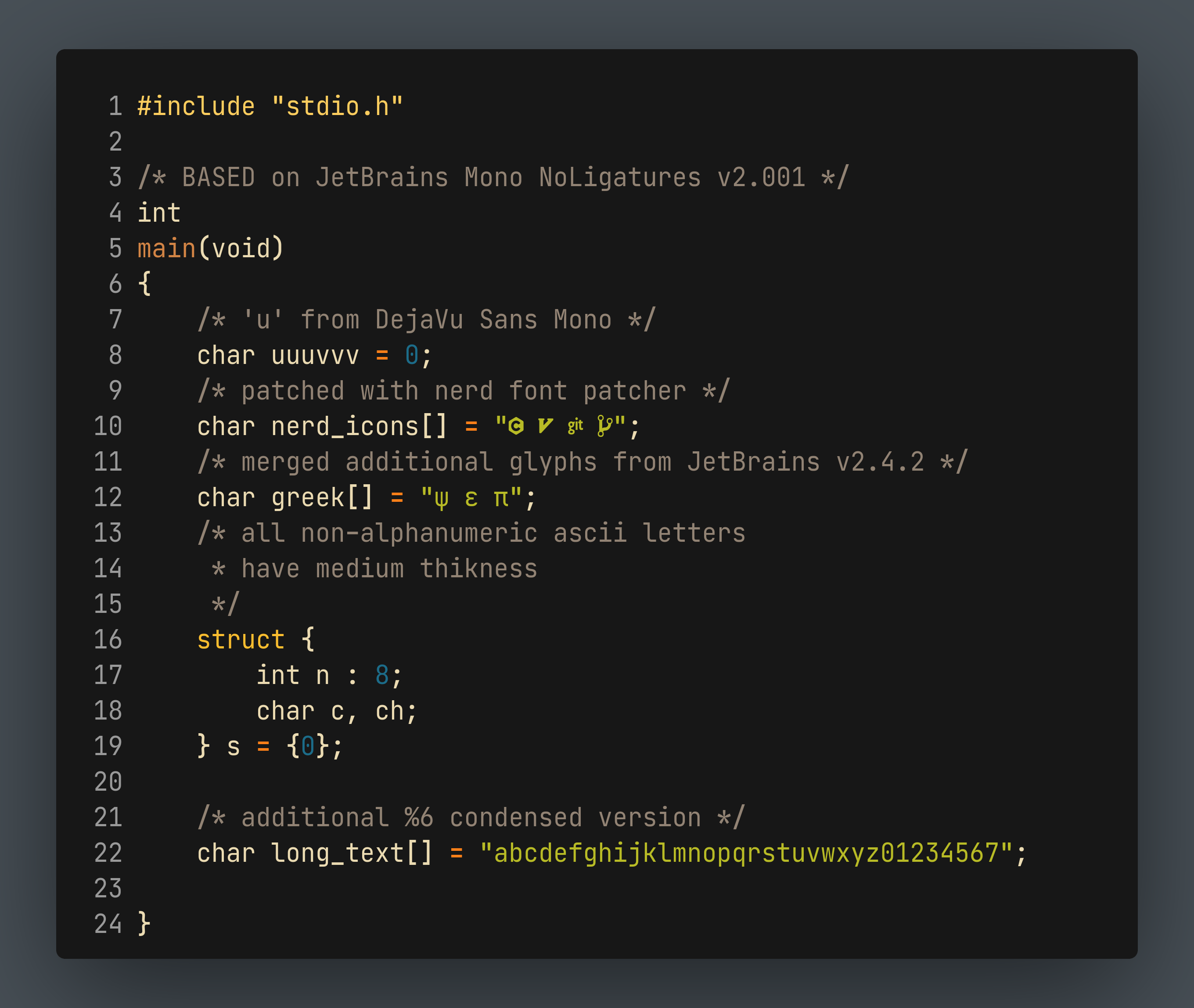Click the blue number 8 bitfield

pyautogui.click(x=381, y=675)
